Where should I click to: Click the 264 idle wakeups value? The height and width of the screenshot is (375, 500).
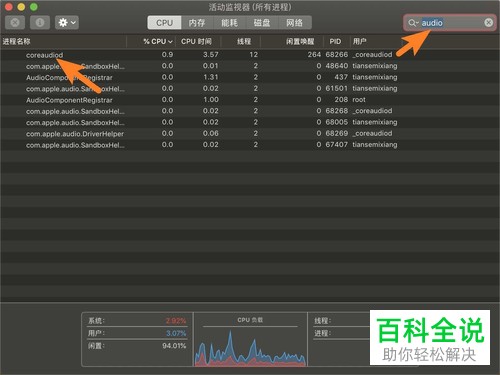pyautogui.click(x=314, y=55)
